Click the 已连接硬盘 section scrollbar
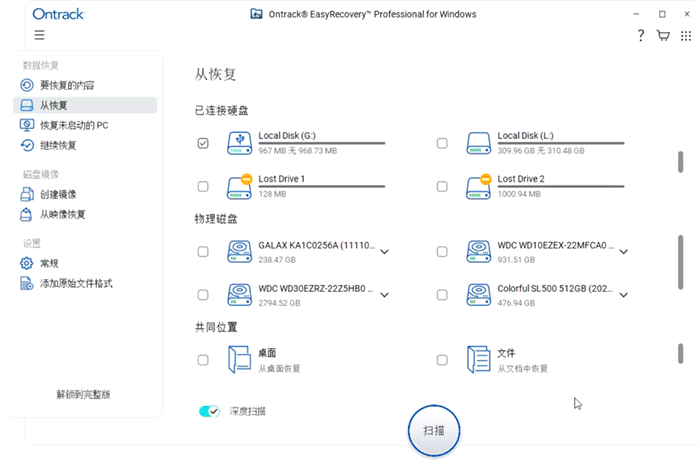Screen dimensions: 700x462 pyautogui.click(x=680, y=162)
